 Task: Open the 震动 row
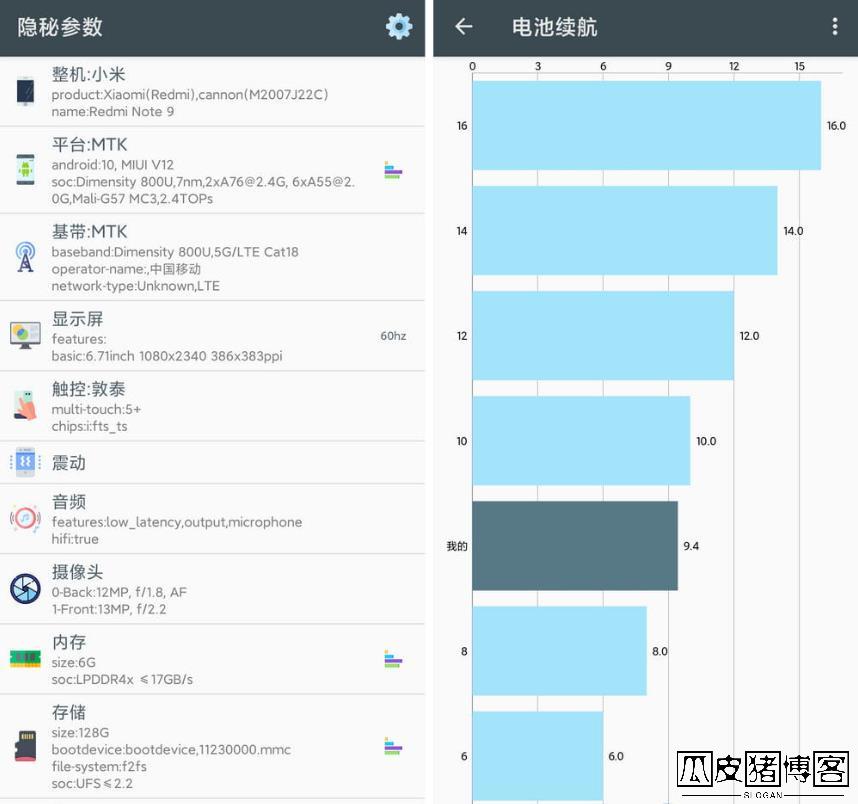coord(212,462)
